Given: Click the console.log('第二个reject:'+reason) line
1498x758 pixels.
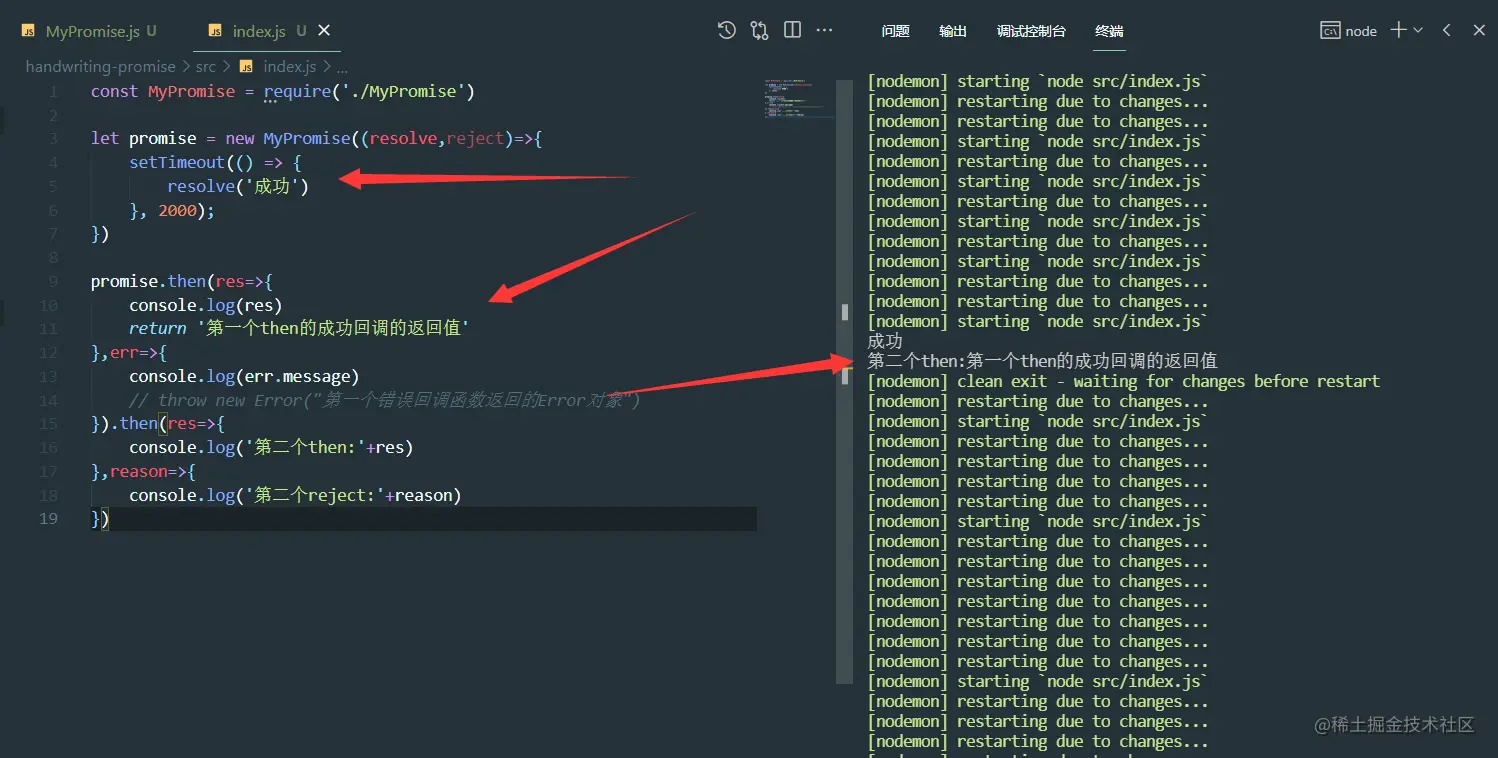Looking at the screenshot, I should pos(295,495).
